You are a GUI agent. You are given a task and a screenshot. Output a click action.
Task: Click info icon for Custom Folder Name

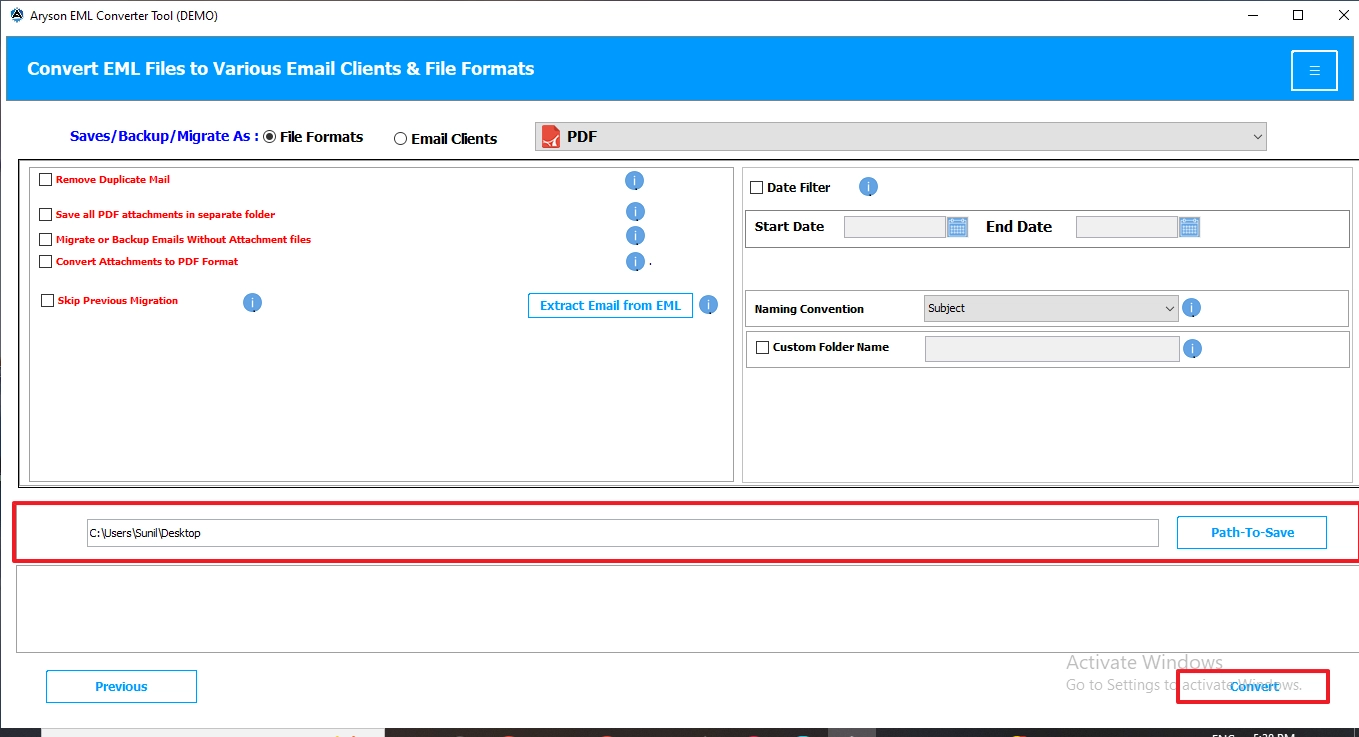click(x=1192, y=349)
